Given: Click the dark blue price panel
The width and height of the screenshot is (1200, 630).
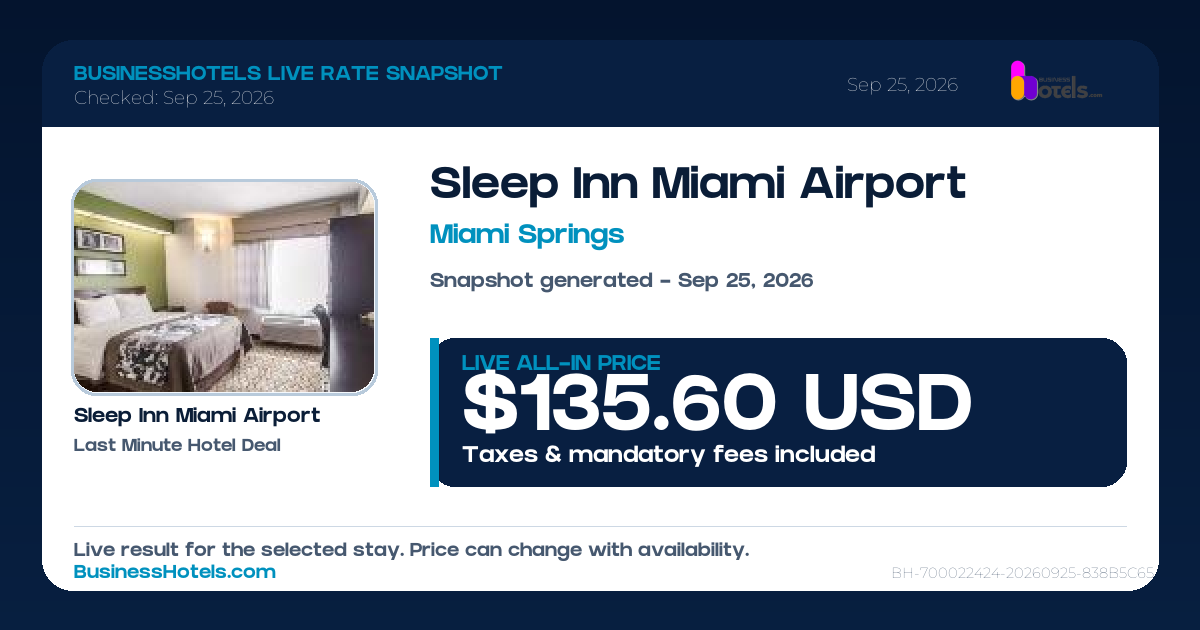Looking at the screenshot, I should tap(782, 412).
